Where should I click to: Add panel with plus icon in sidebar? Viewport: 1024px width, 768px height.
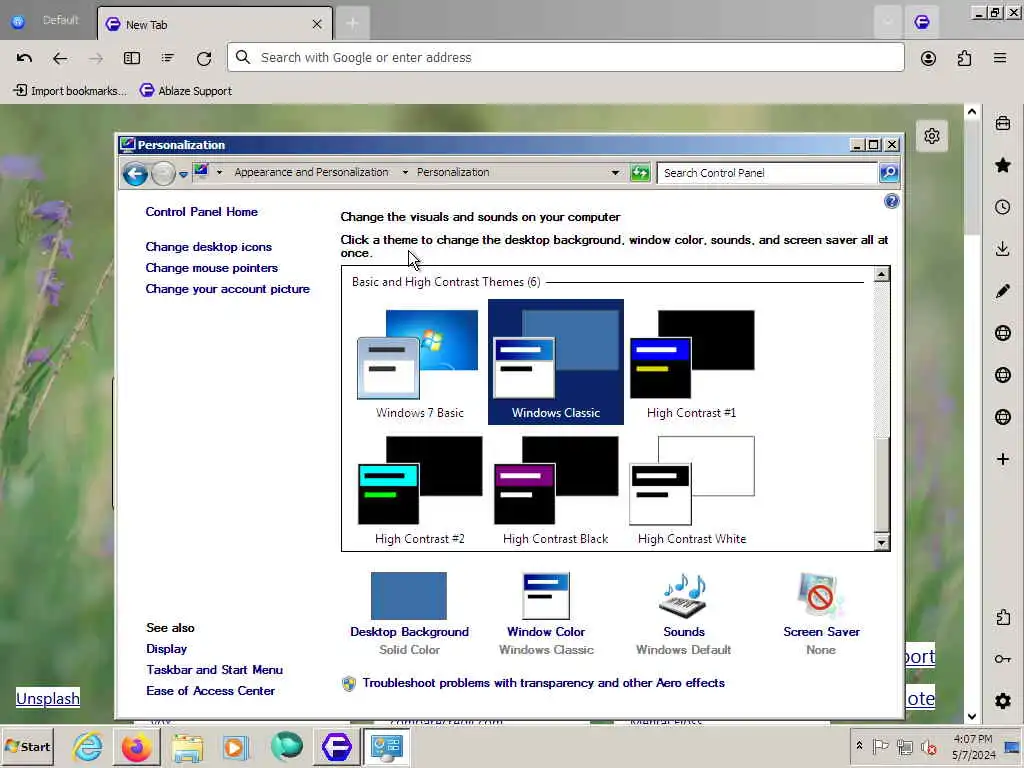click(x=1003, y=459)
